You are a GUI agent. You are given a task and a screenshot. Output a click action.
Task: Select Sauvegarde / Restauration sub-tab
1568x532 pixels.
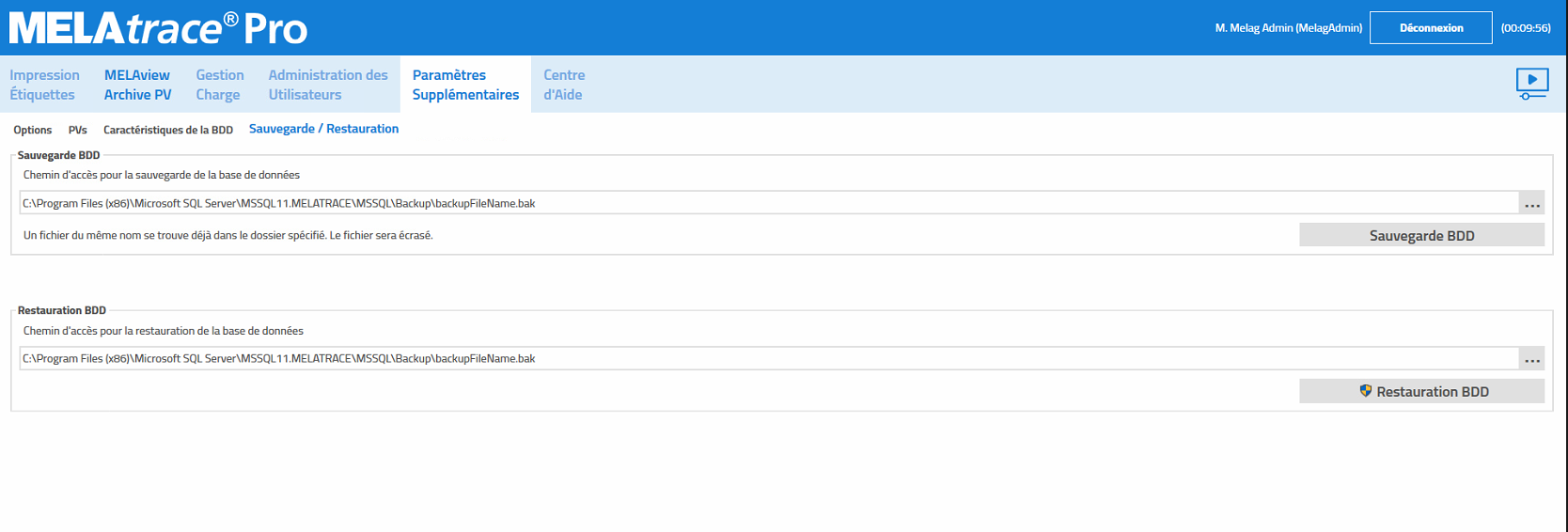pyautogui.click(x=323, y=129)
